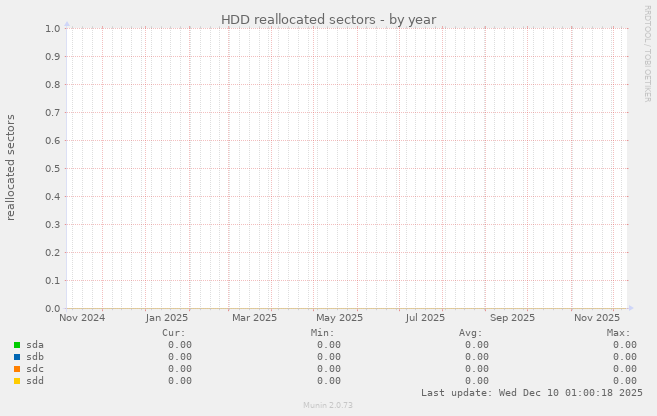Click the 'Avg:' column header

[471, 333]
